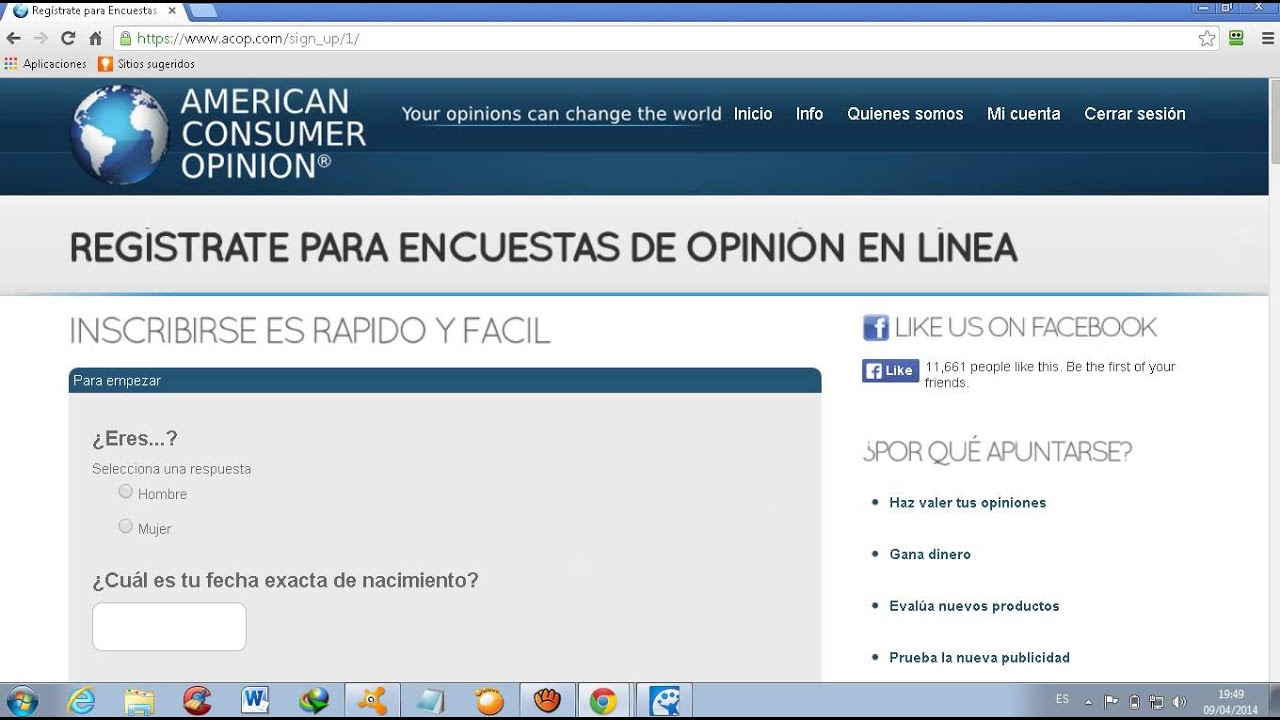1280x720 pixels.
Task: Click the browser back arrow
Action: coord(13,38)
